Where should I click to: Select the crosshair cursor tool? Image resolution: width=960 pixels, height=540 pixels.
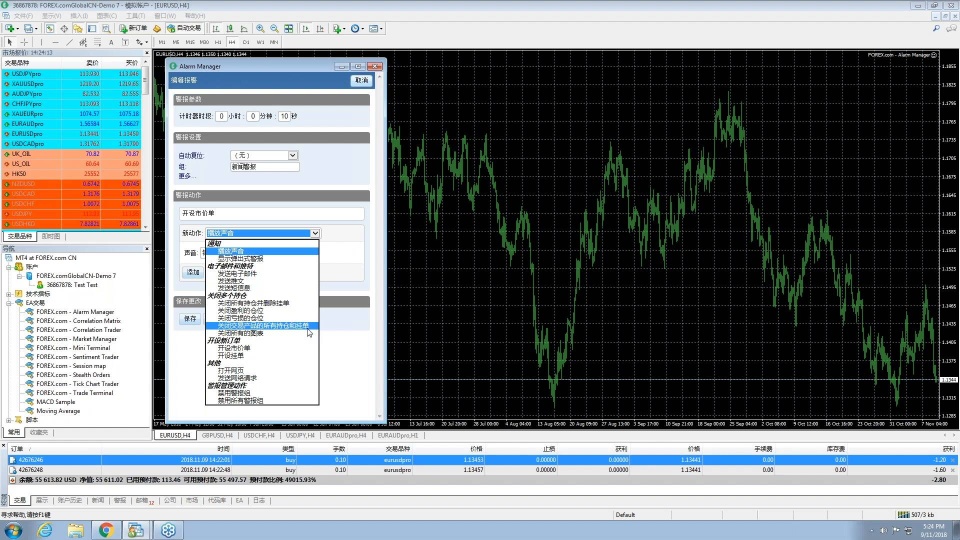click(x=24, y=42)
